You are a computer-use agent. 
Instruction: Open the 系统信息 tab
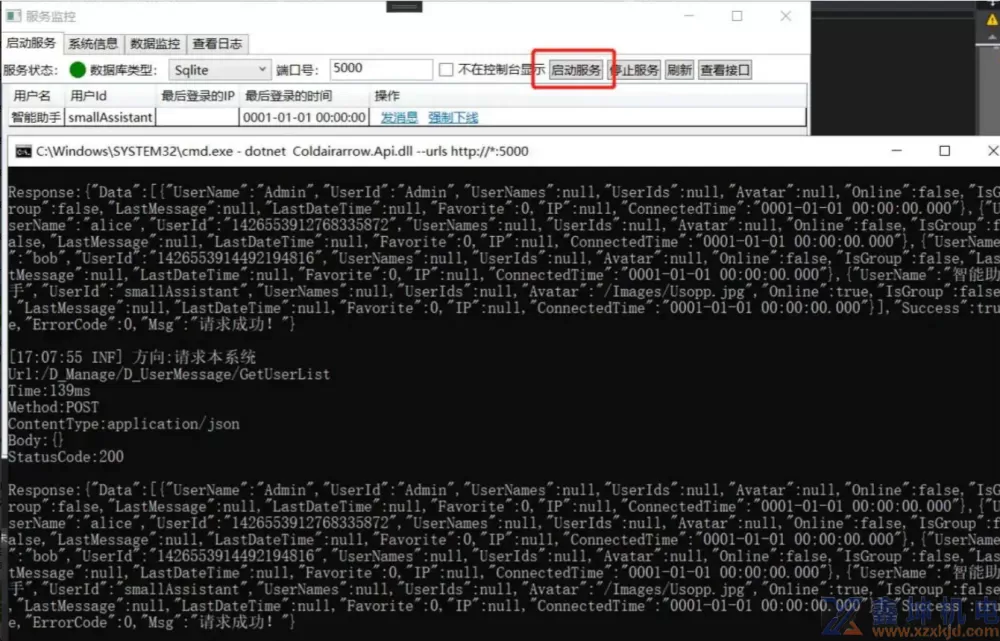tap(93, 43)
